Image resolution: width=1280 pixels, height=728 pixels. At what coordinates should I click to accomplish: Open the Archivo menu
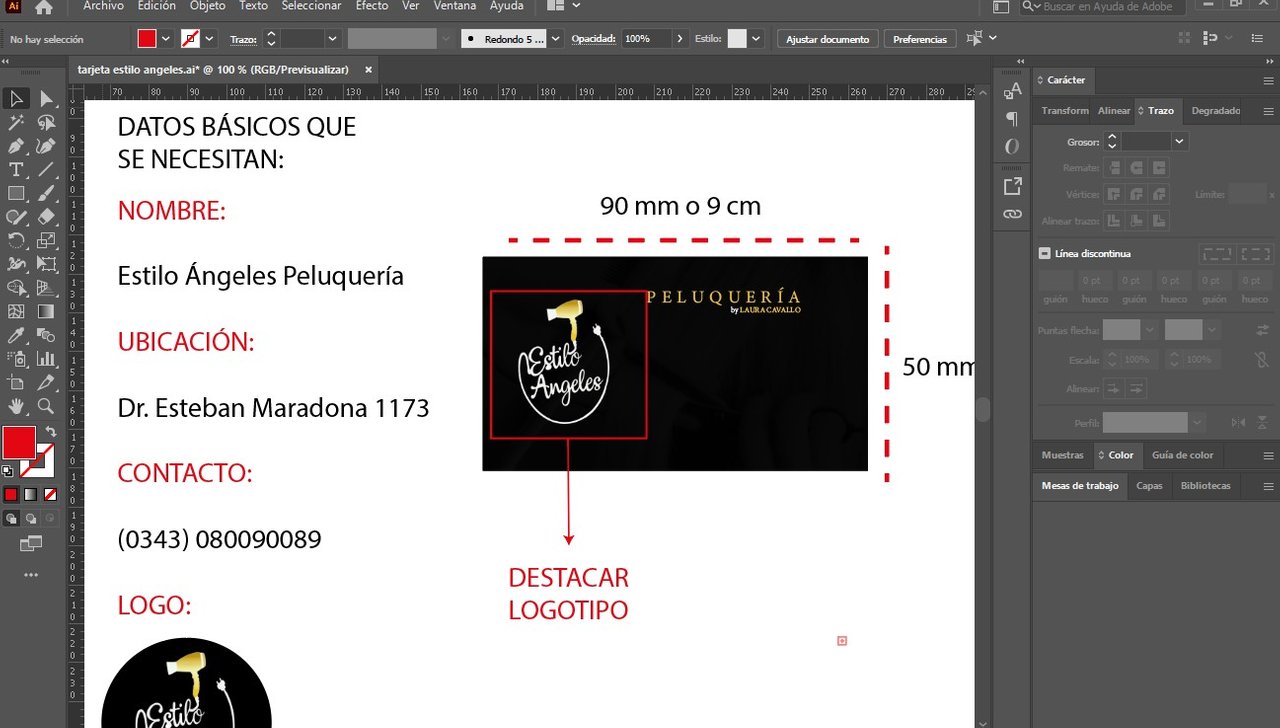coord(103,6)
